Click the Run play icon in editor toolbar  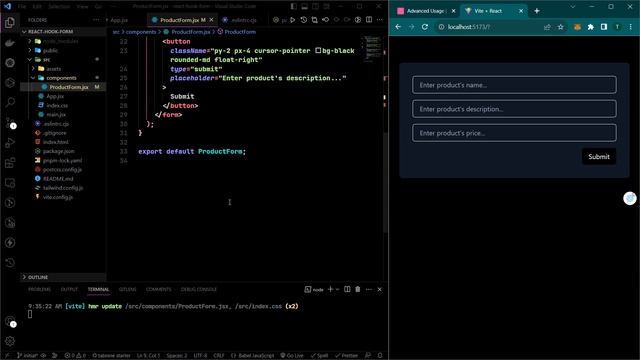(293, 20)
